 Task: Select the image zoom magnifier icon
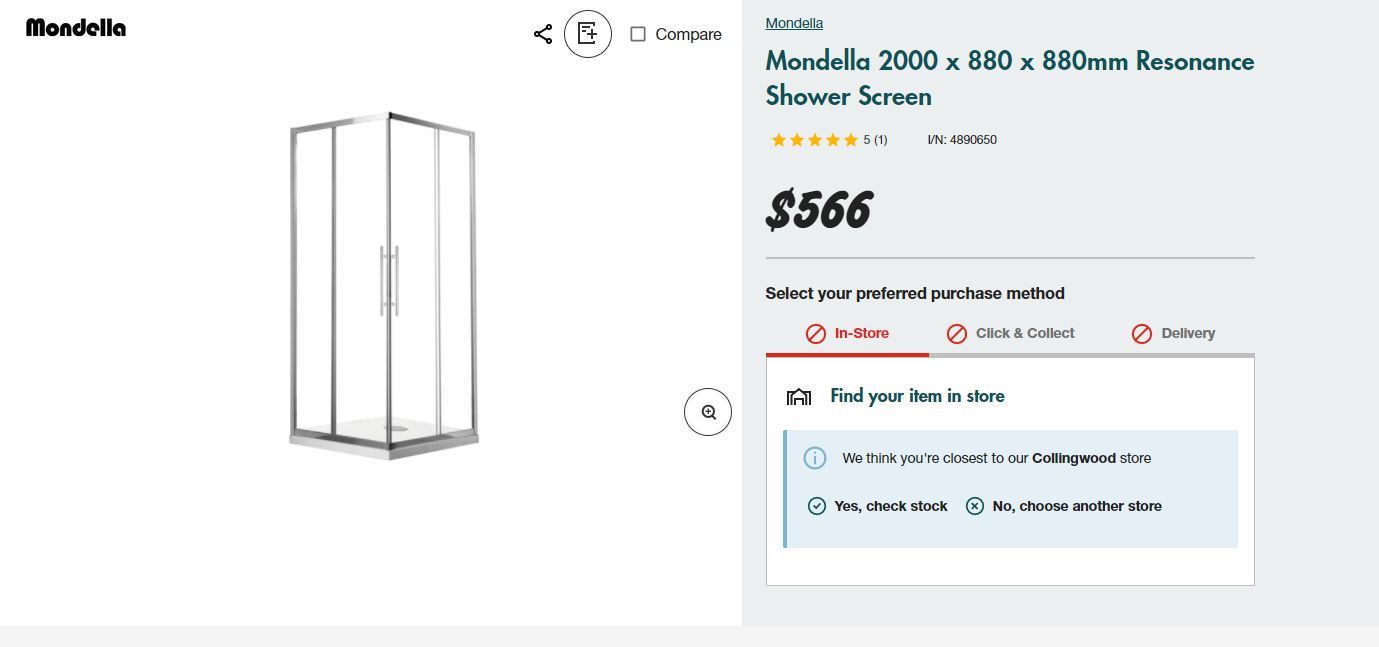pyautogui.click(x=707, y=411)
